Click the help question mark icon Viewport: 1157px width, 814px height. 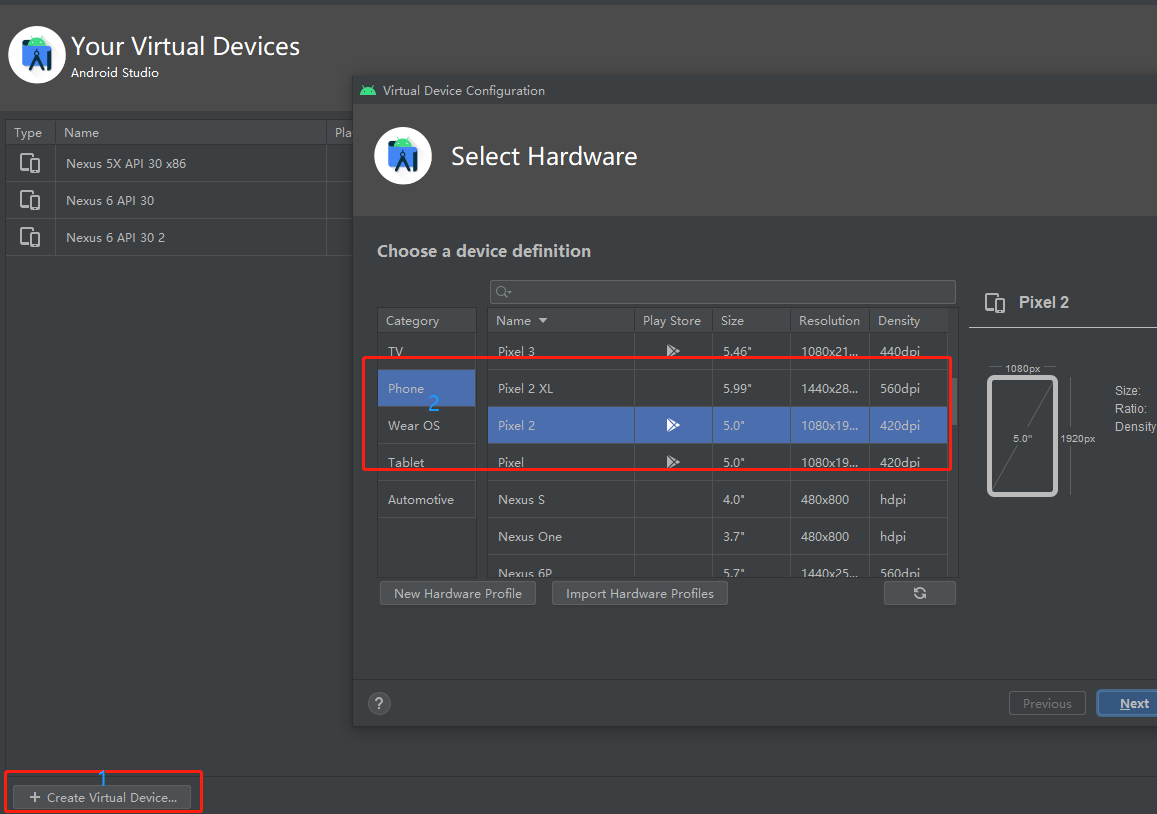(379, 703)
